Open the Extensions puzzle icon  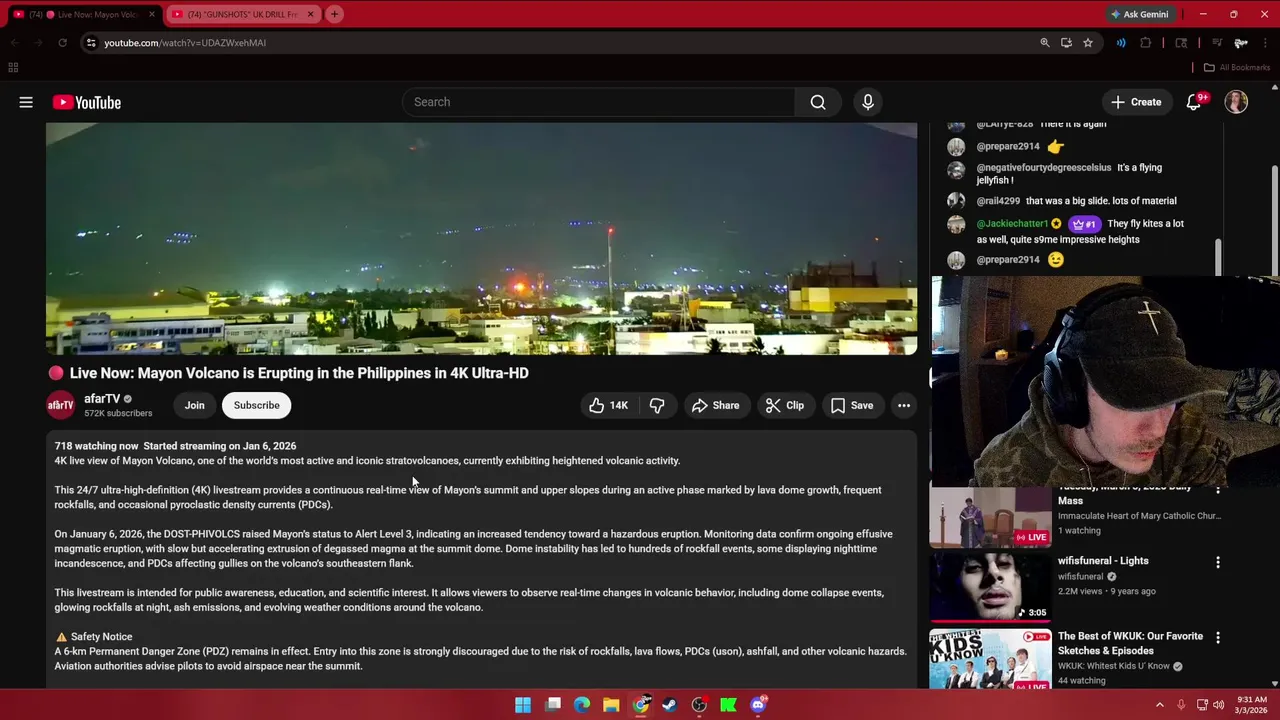(x=1146, y=43)
